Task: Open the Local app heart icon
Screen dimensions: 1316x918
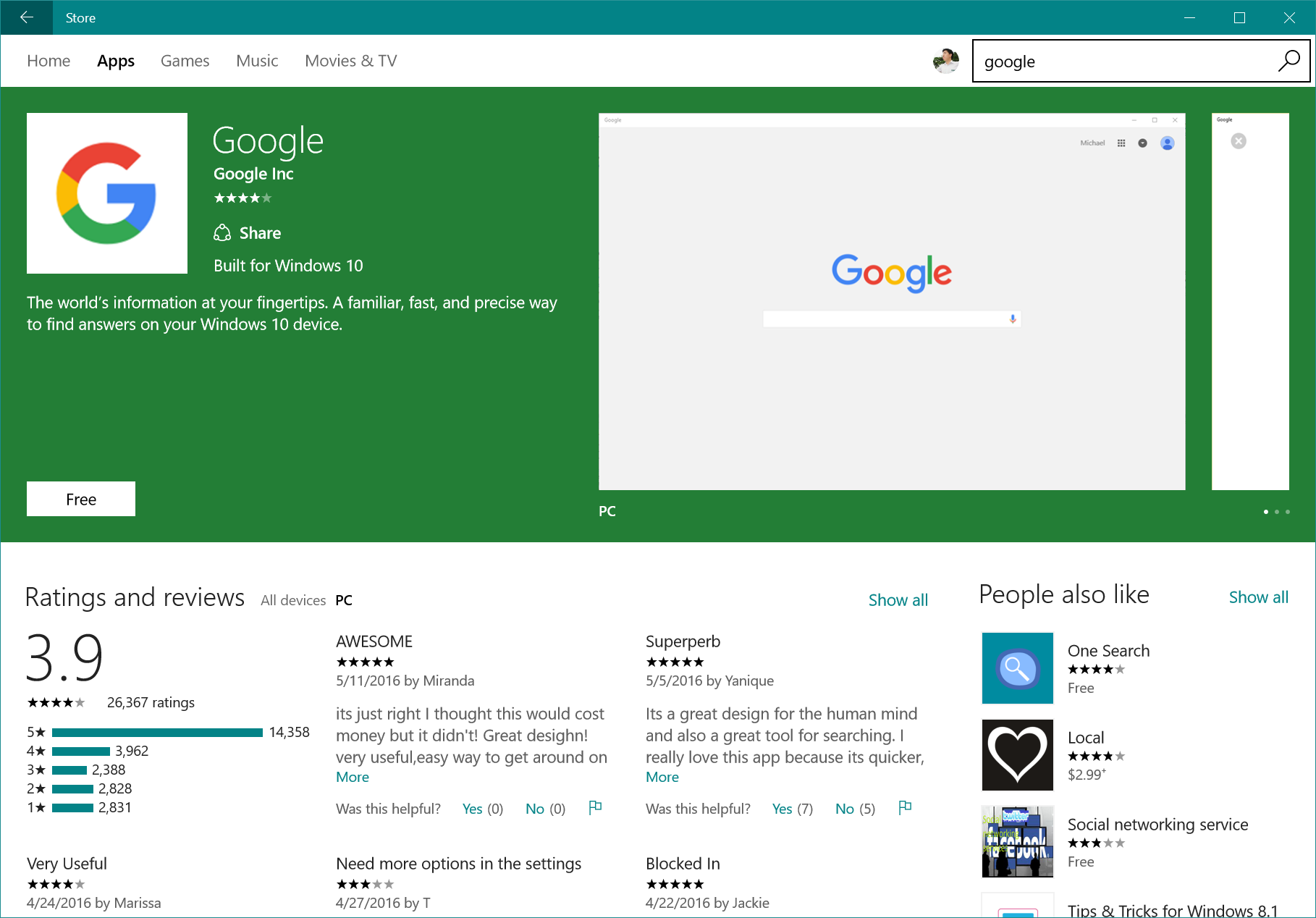Action: click(x=1018, y=755)
